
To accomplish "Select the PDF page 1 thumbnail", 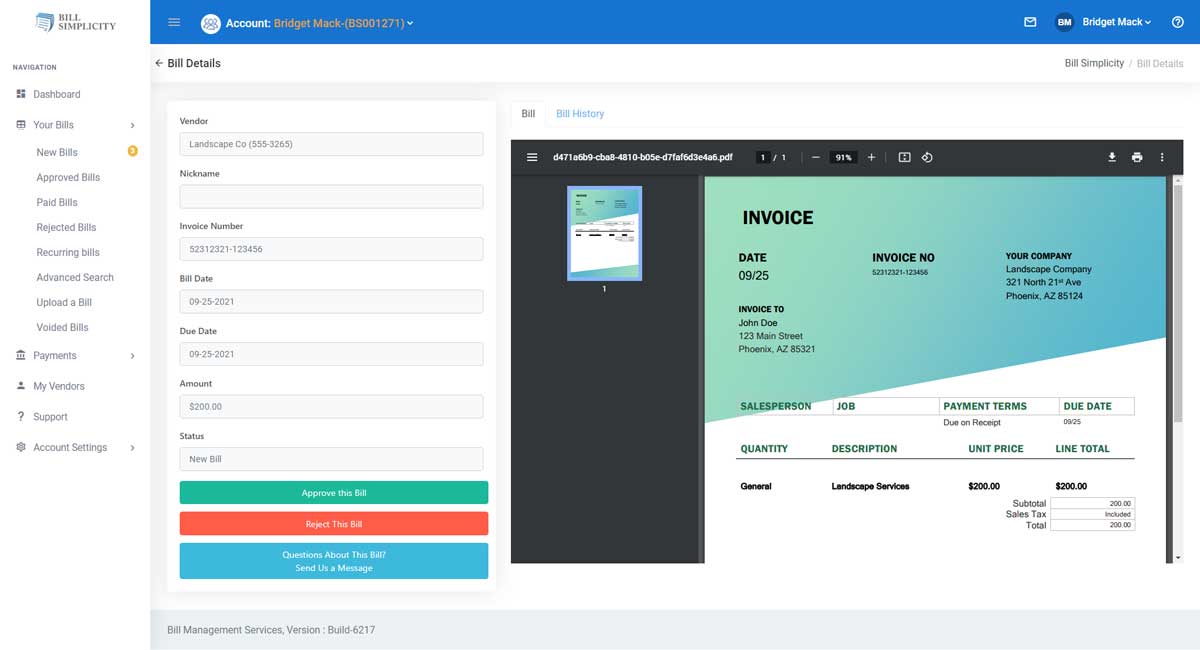I will click(x=604, y=233).
